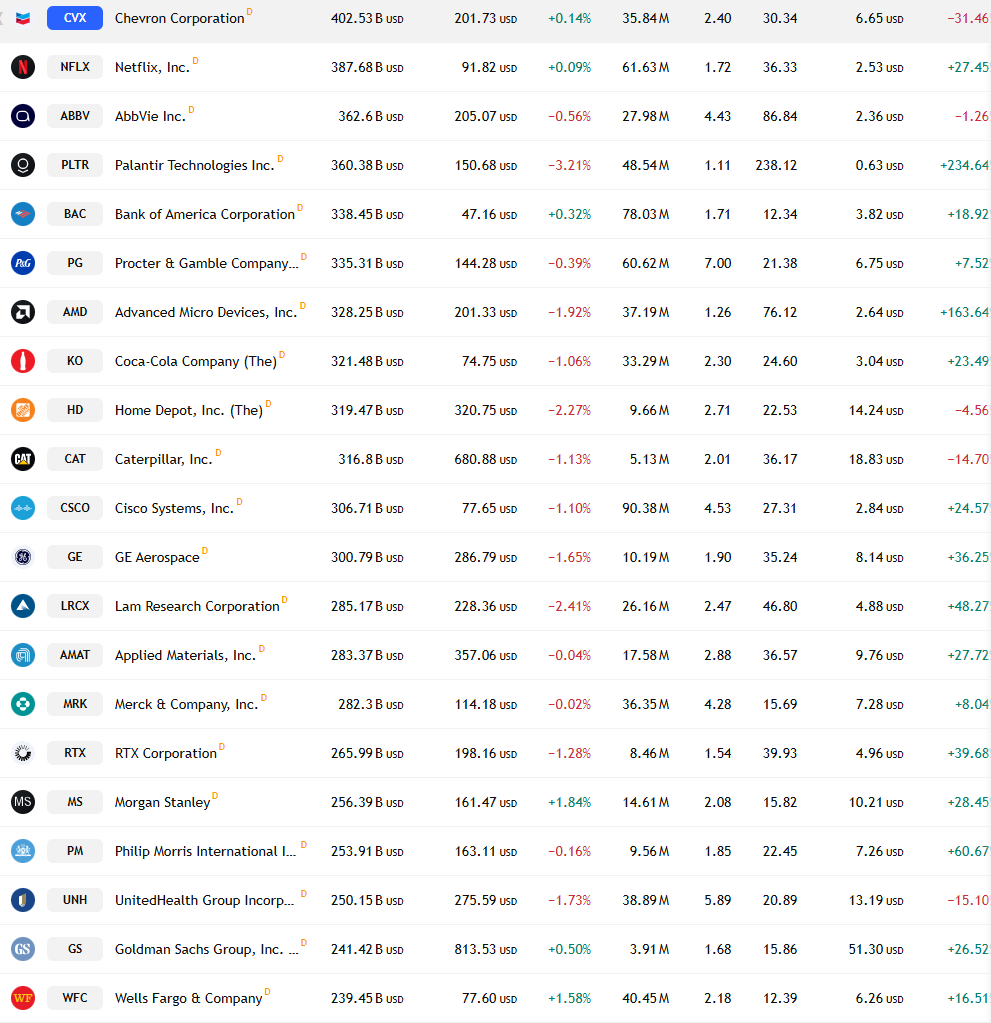This screenshot has width=991, height=1023.
Task: Open Lam Research Corporation link
Action: coord(197,606)
